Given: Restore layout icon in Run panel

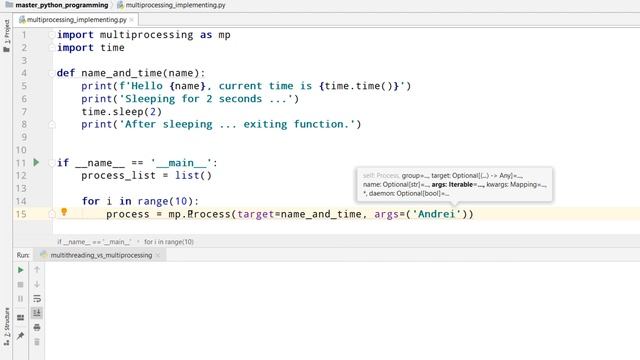Looking at the screenshot, I should pyautogui.click(x=20, y=318).
